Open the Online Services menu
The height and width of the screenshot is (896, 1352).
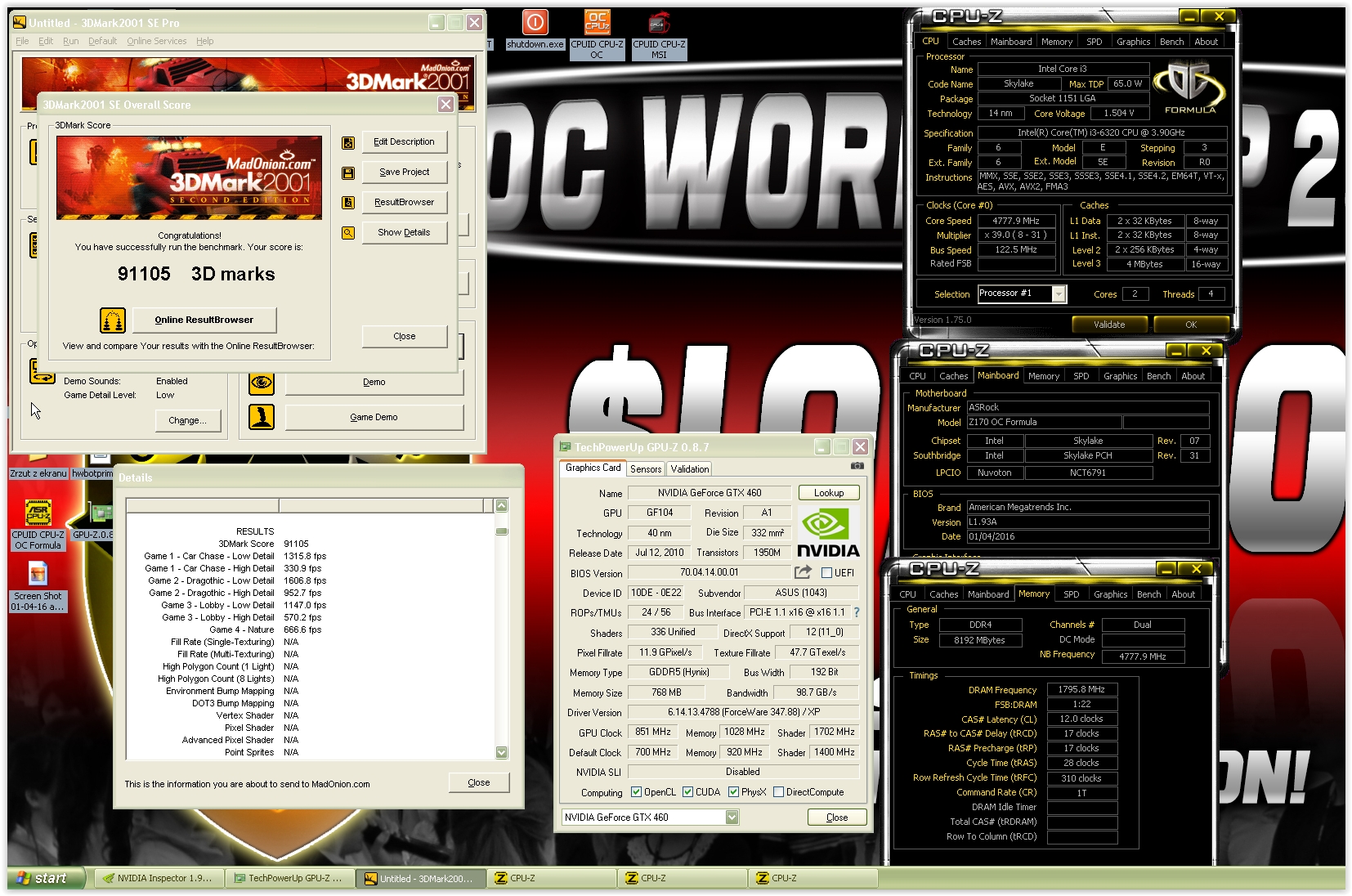click(156, 41)
